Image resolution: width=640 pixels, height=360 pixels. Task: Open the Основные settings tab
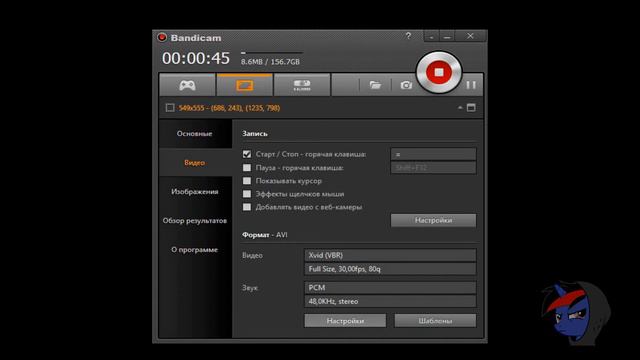(194, 133)
